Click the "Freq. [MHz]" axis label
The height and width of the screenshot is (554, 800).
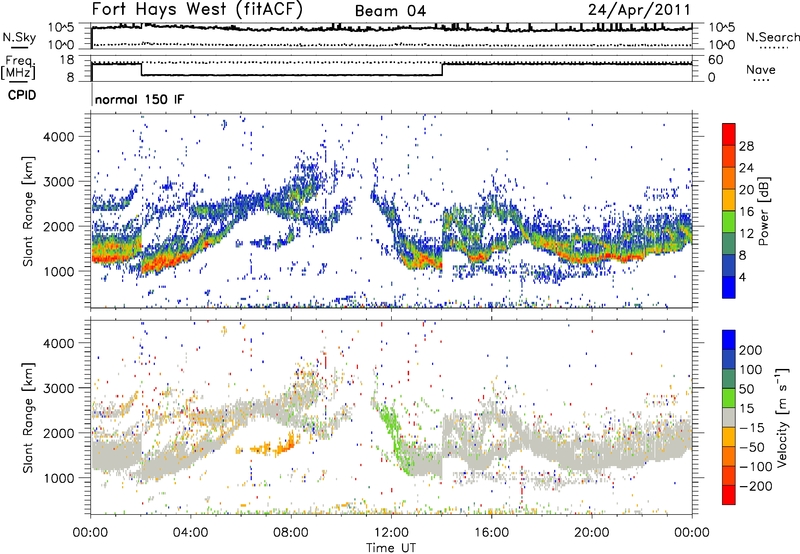point(18,68)
